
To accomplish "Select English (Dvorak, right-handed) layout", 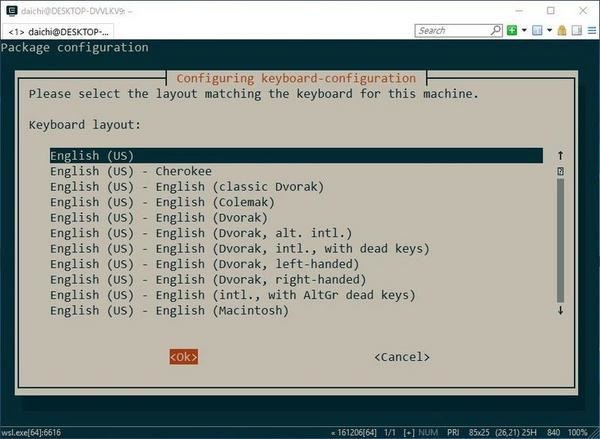I will (x=208, y=280).
